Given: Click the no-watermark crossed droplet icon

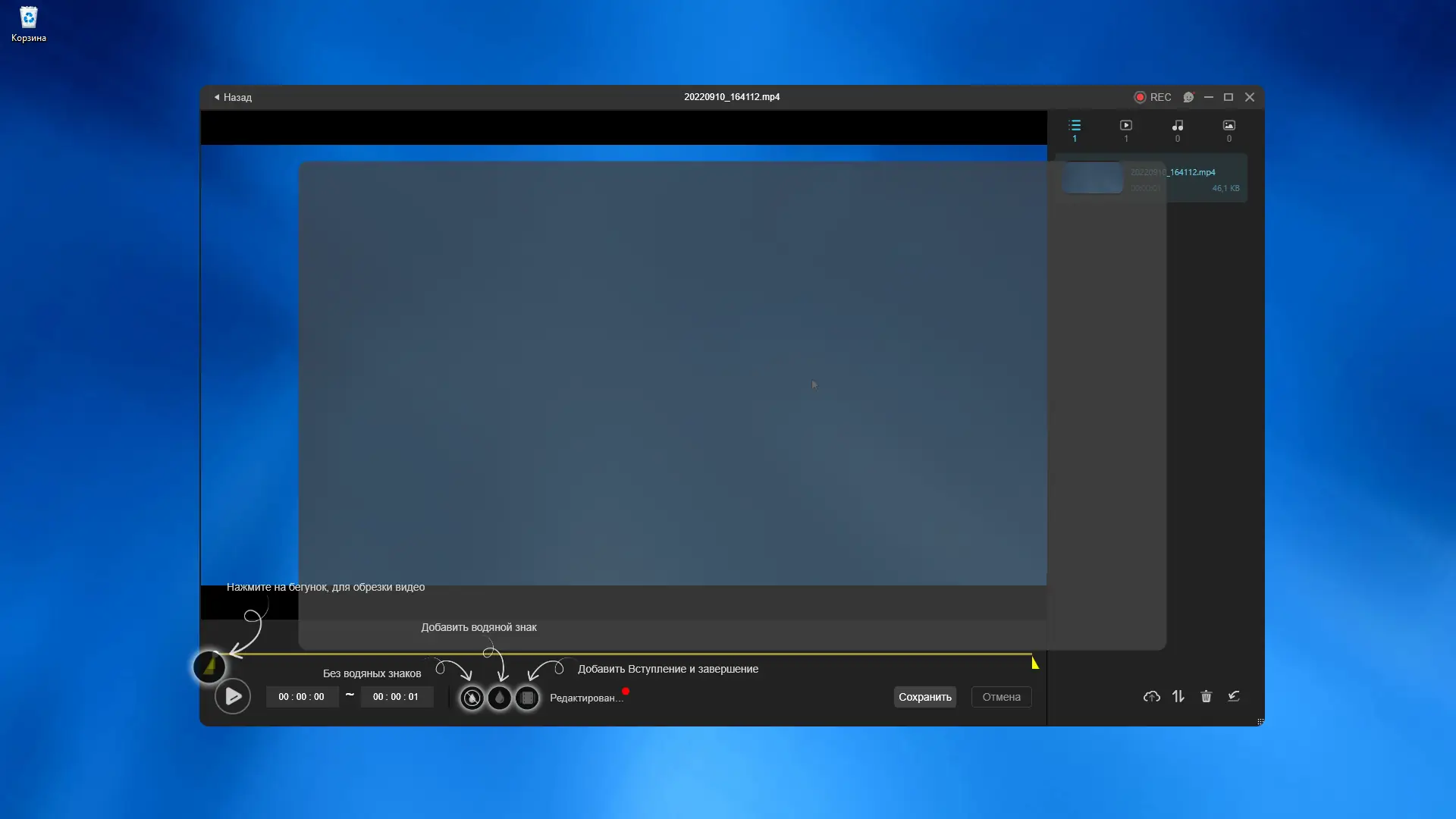Looking at the screenshot, I should click(x=472, y=698).
